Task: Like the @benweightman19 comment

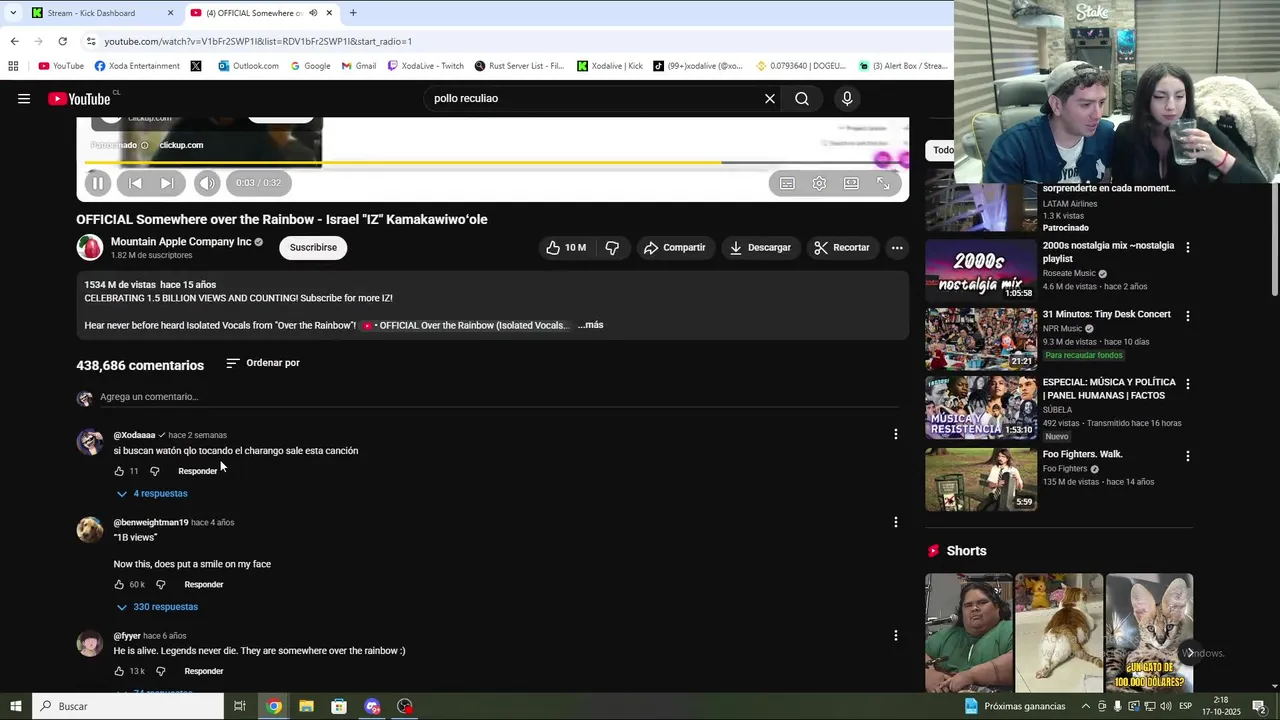Action: 119,585
